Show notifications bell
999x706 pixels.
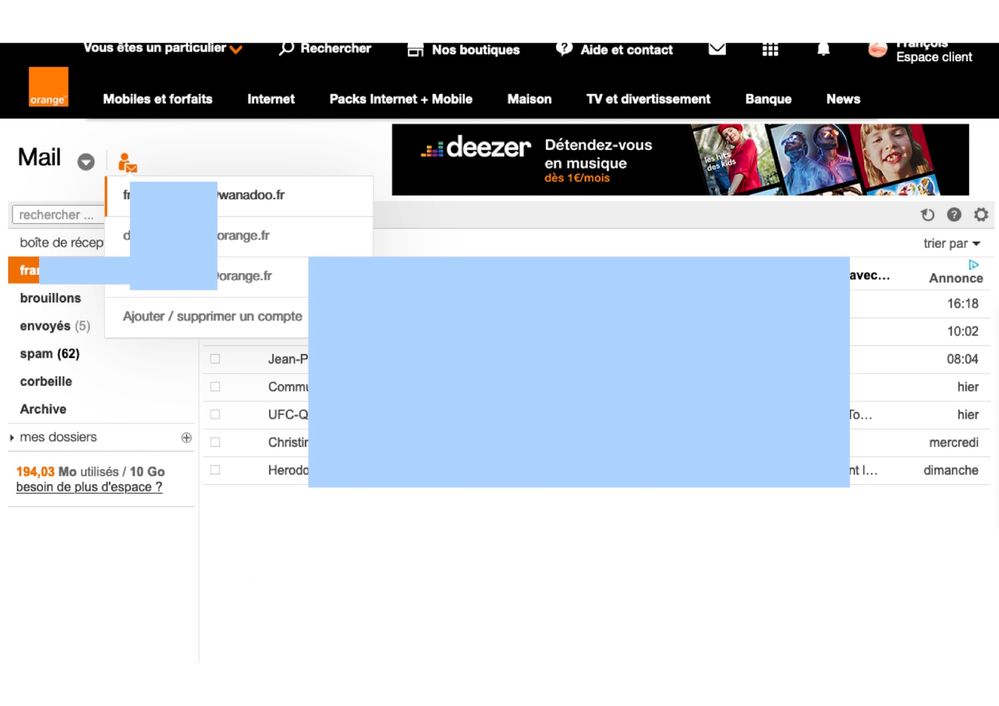pyautogui.click(x=823, y=48)
